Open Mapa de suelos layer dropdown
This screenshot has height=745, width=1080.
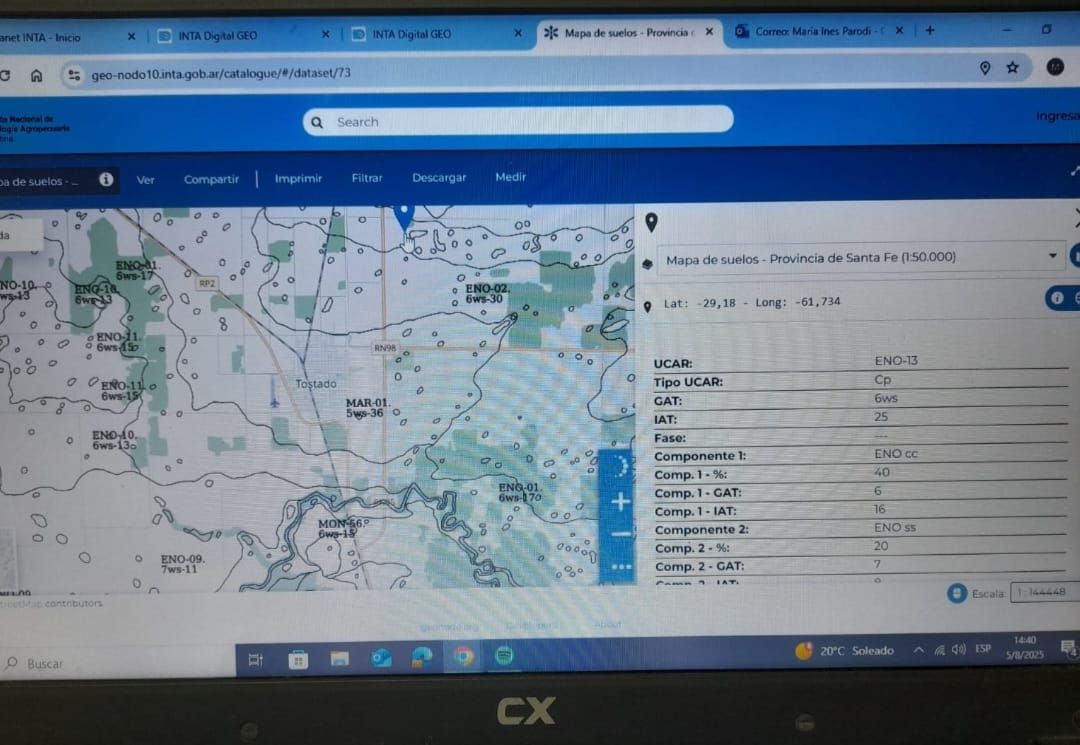pyautogui.click(x=1051, y=257)
